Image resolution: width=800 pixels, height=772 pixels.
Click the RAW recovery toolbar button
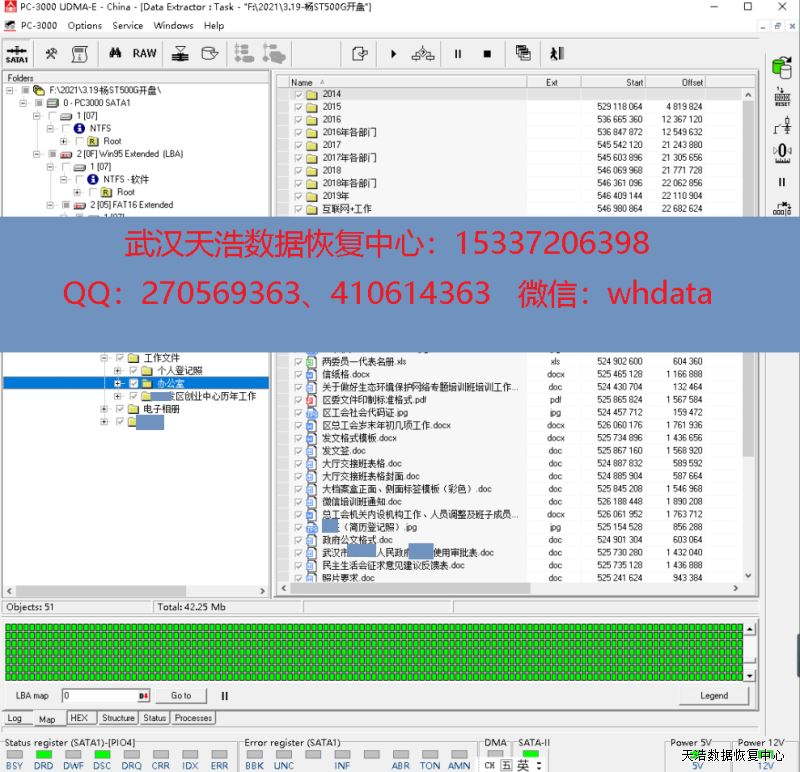[145, 54]
